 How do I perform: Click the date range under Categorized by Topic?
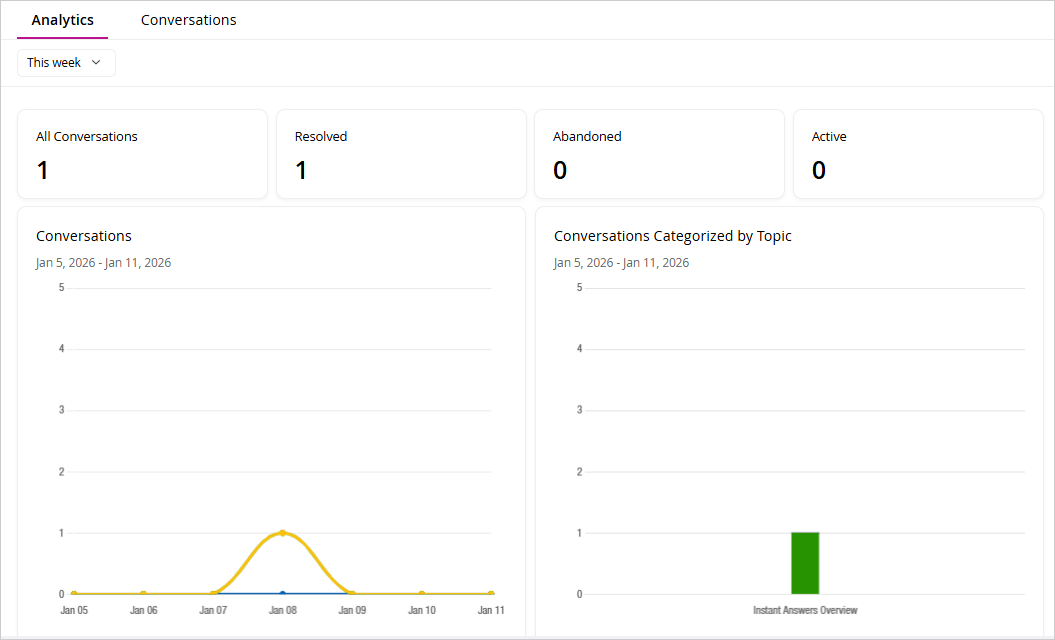coord(622,262)
